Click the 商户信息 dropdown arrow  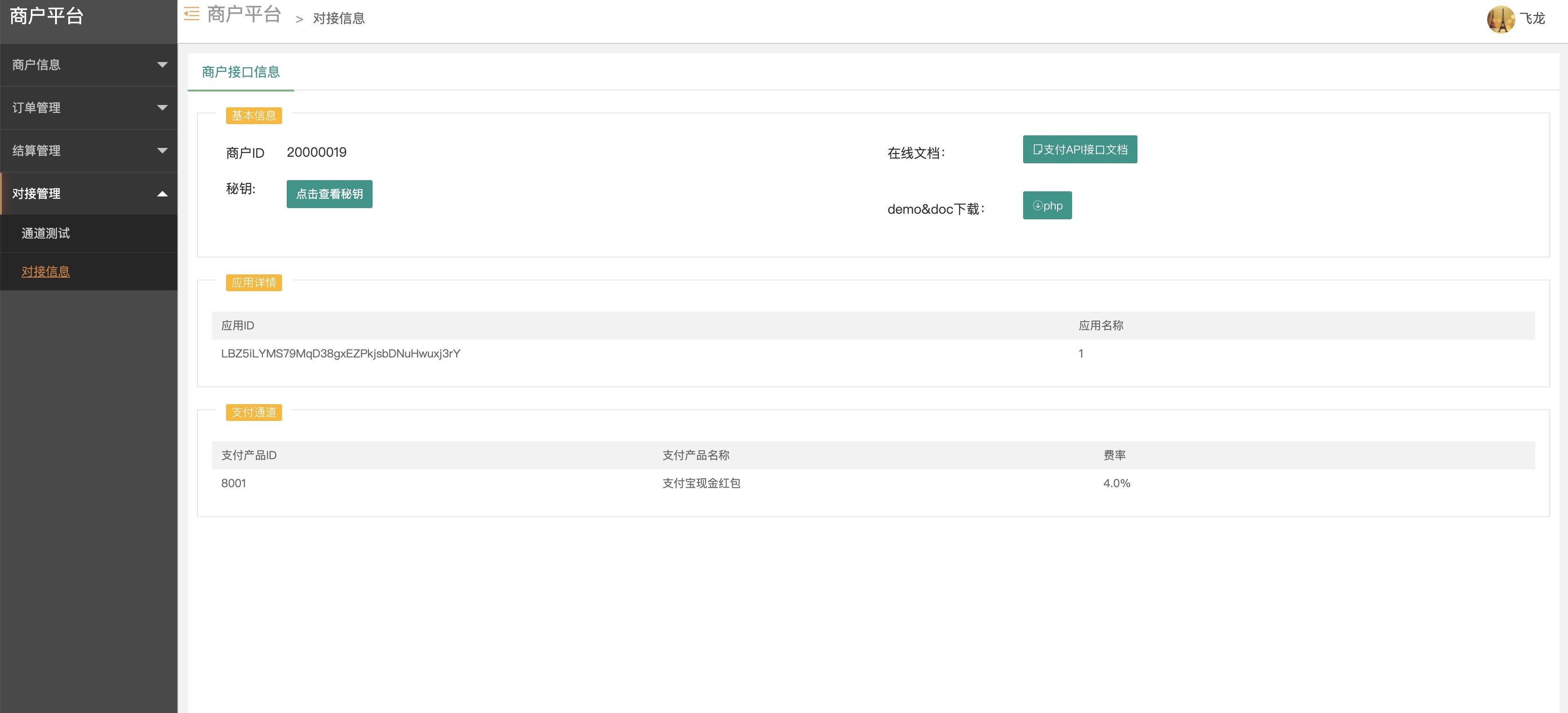click(x=162, y=65)
